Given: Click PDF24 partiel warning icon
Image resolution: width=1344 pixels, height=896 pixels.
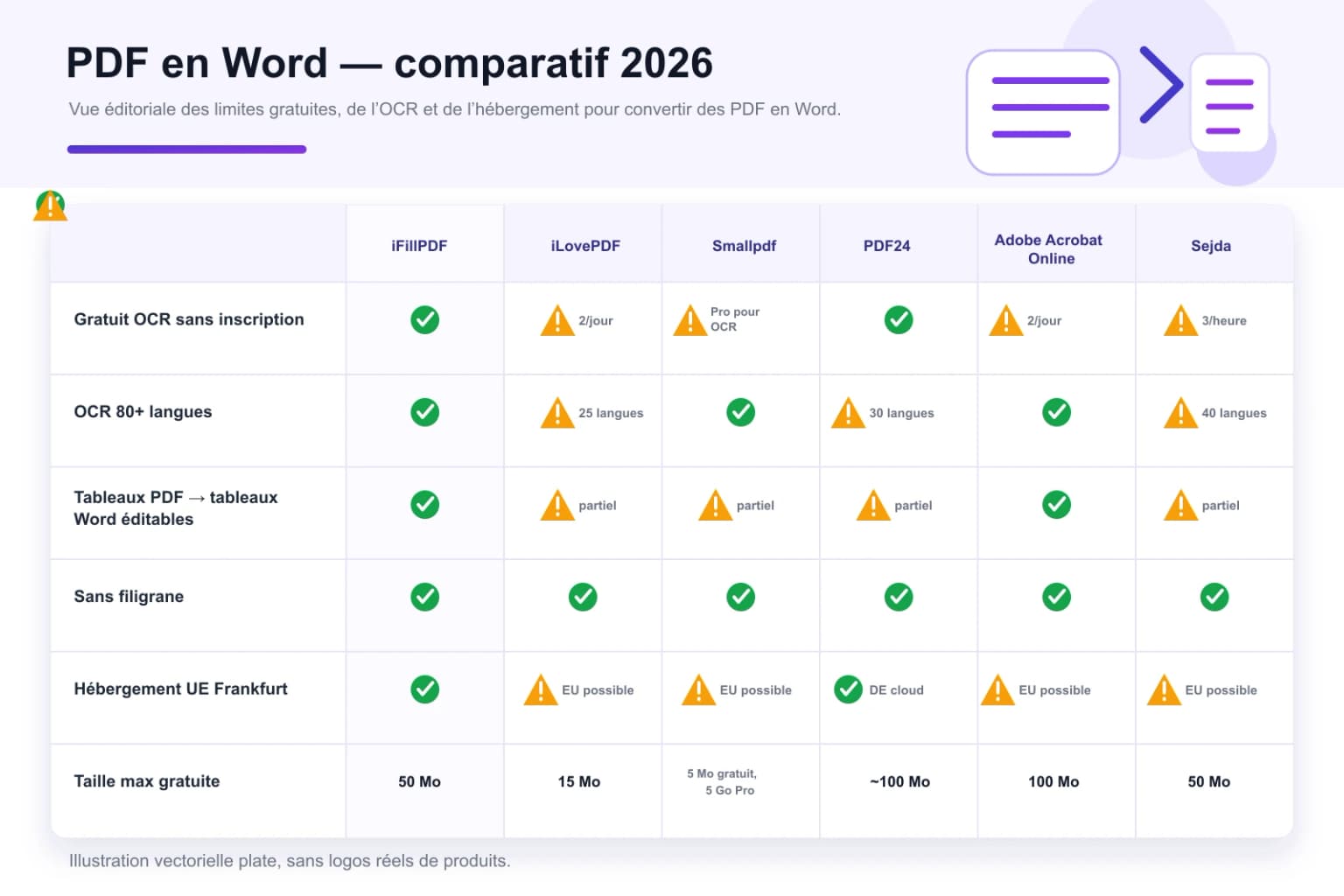Looking at the screenshot, I should (873, 505).
